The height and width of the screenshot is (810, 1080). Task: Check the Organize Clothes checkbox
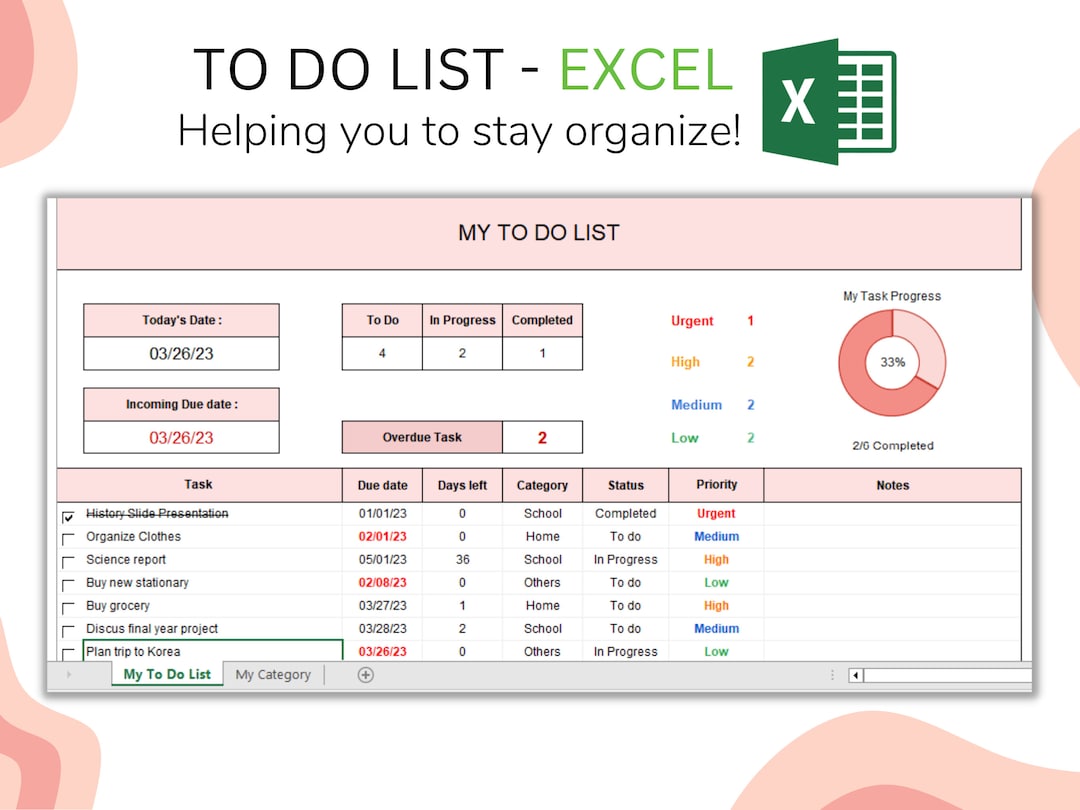(68, 539)
